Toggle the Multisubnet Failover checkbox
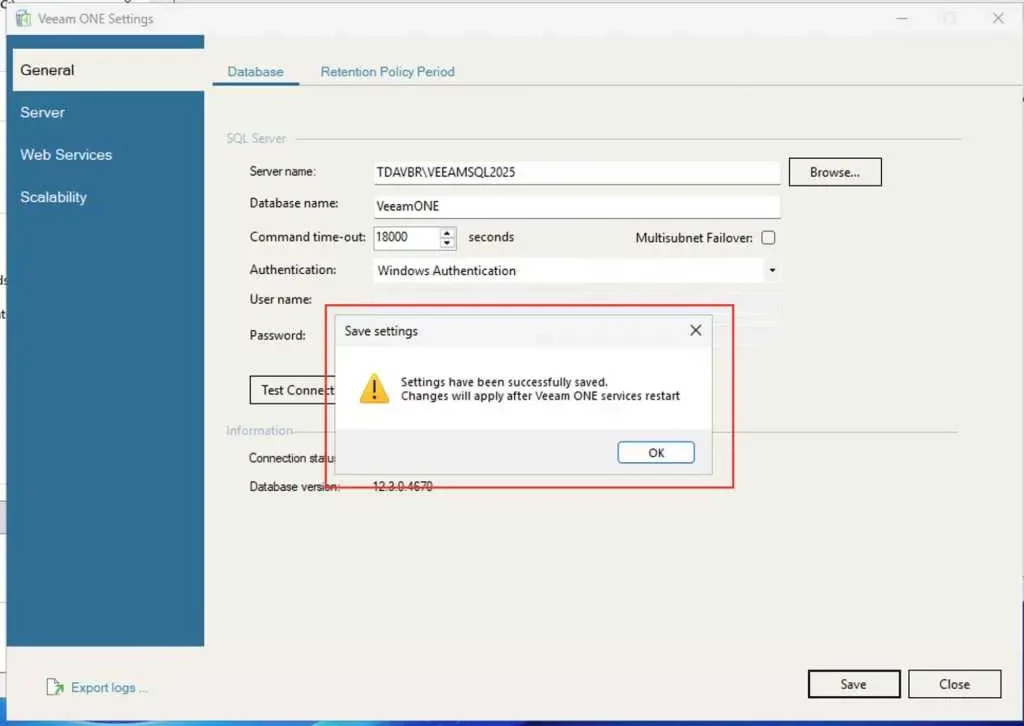 click(769, 238)
